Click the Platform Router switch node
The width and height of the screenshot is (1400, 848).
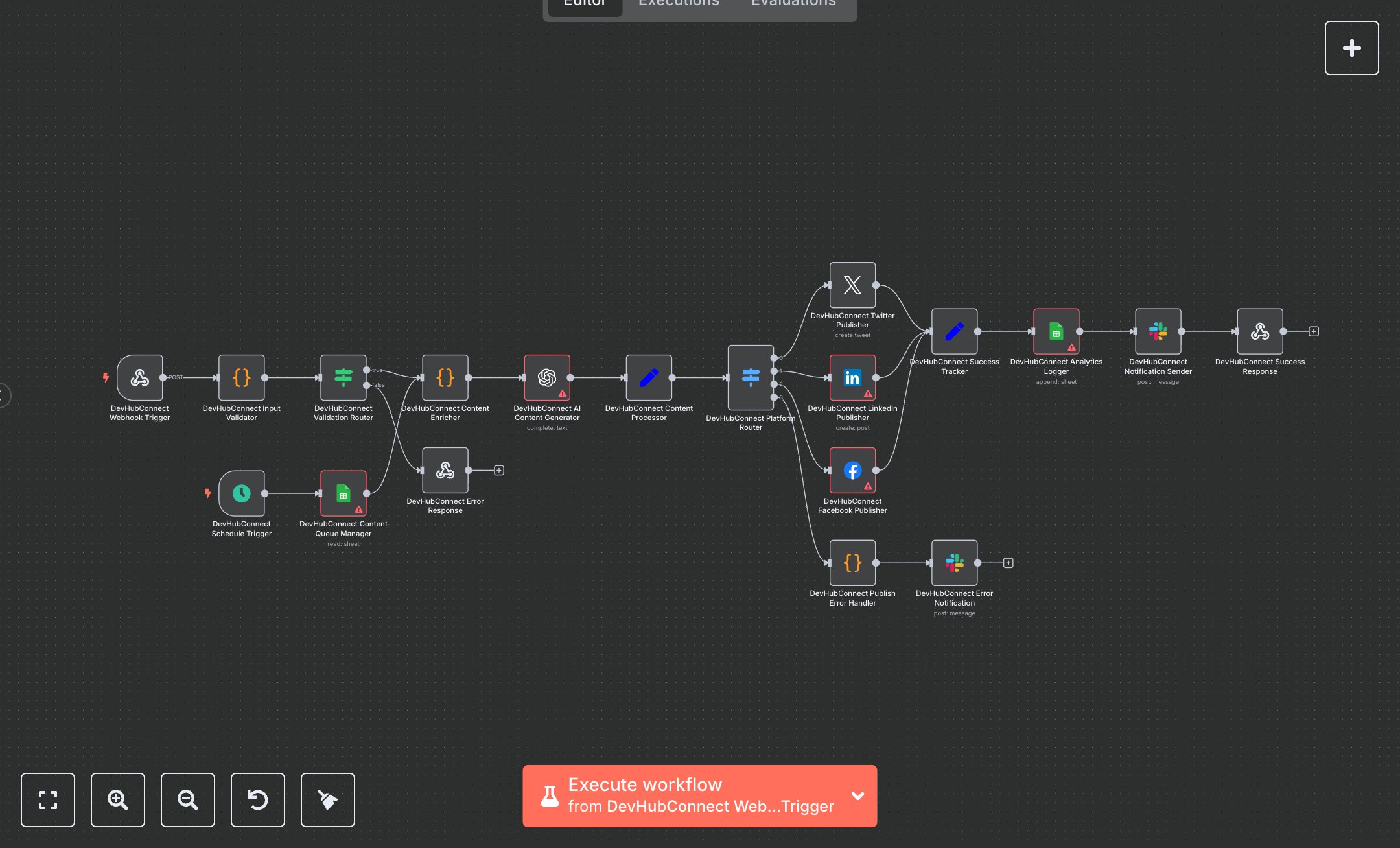tap(751, 377)
